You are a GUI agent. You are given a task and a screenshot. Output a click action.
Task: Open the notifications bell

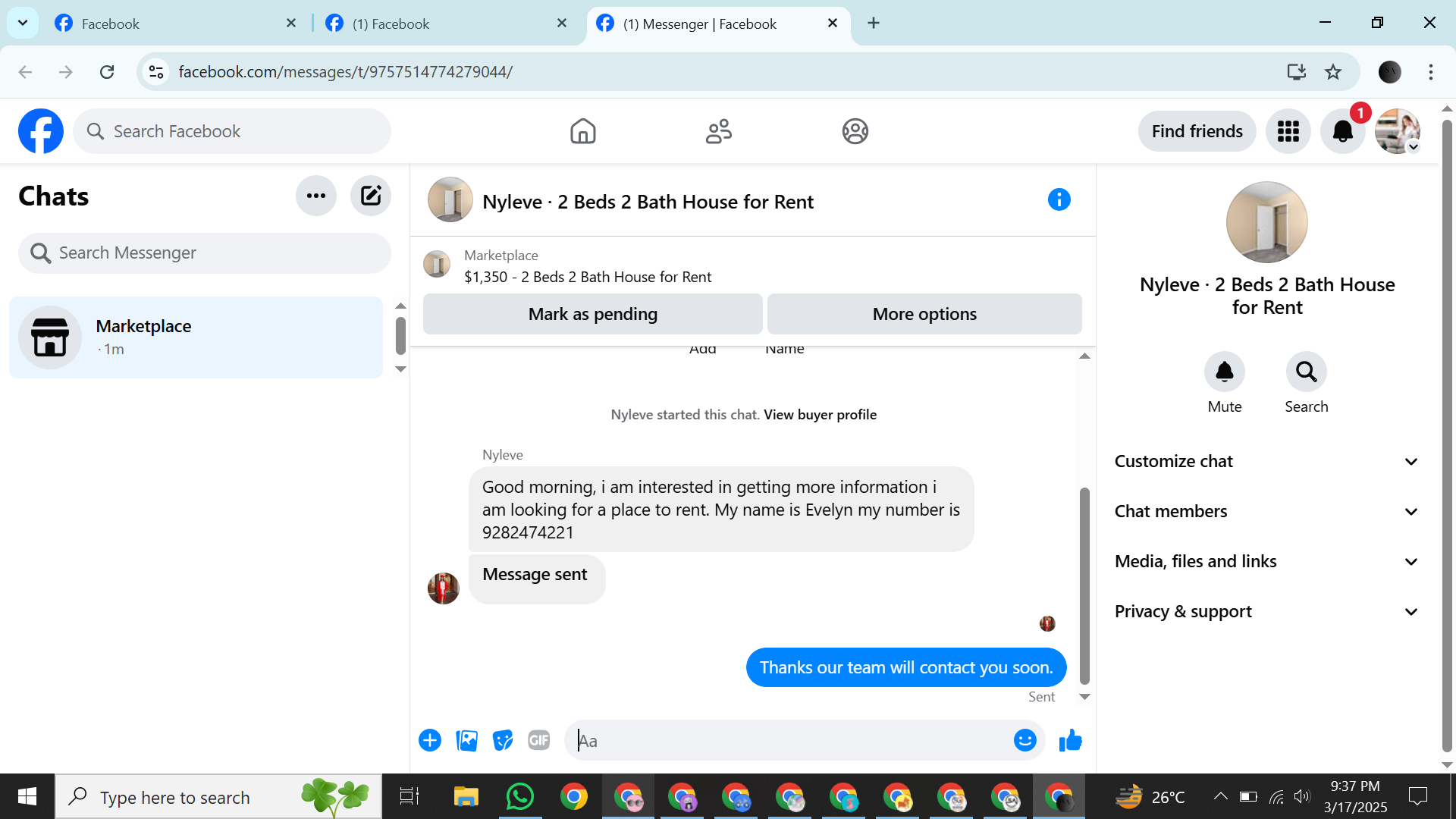(1342, 131)
